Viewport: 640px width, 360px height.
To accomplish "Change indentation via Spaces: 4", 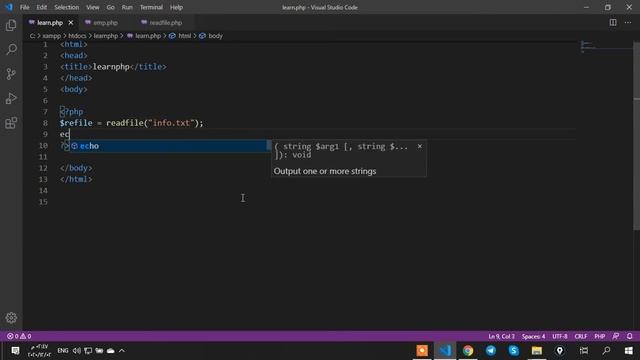I will click(533, 336).
